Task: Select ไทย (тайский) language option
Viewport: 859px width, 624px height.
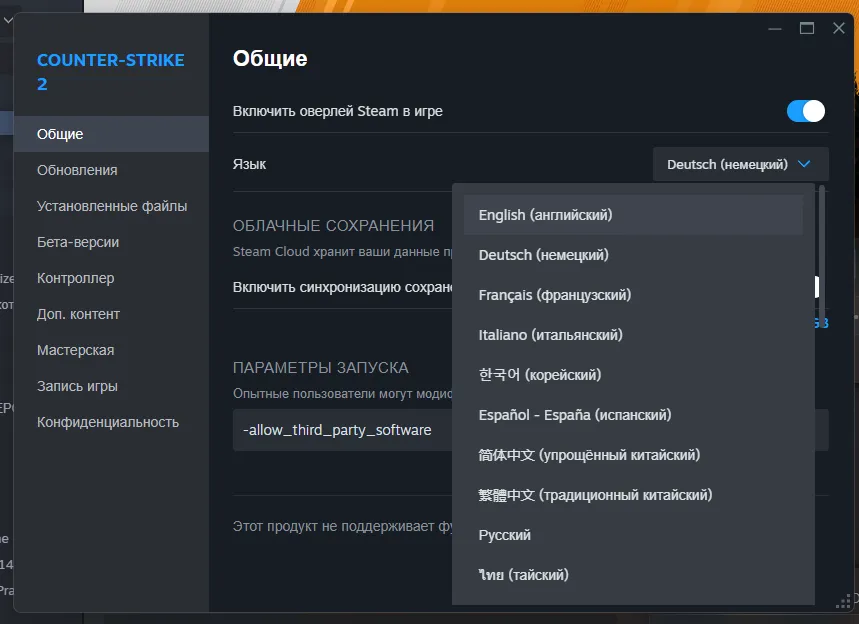Action: pyautogui.click(x=633, y=575)
